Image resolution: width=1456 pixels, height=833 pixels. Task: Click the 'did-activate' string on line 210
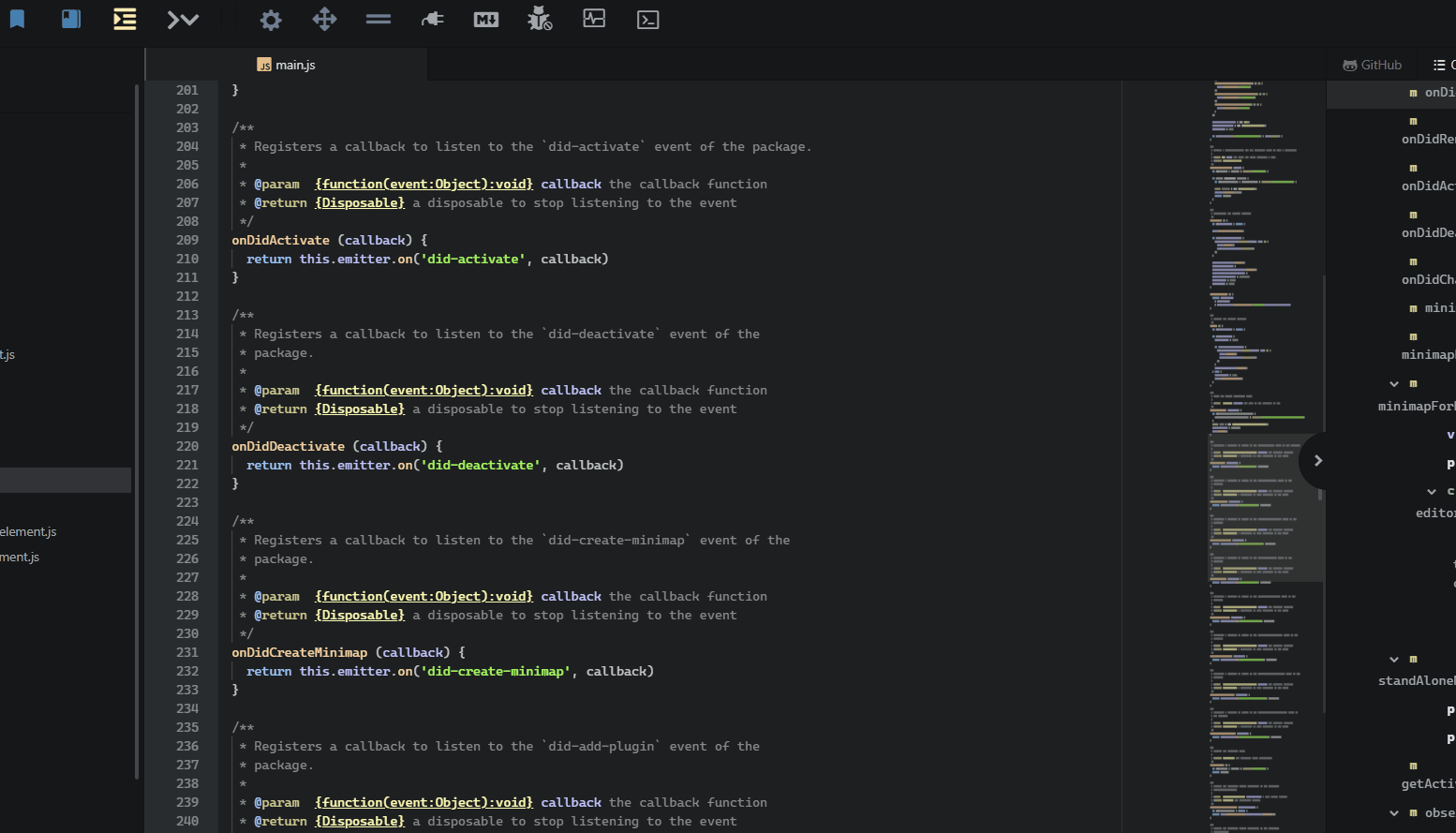click(472, 259)
